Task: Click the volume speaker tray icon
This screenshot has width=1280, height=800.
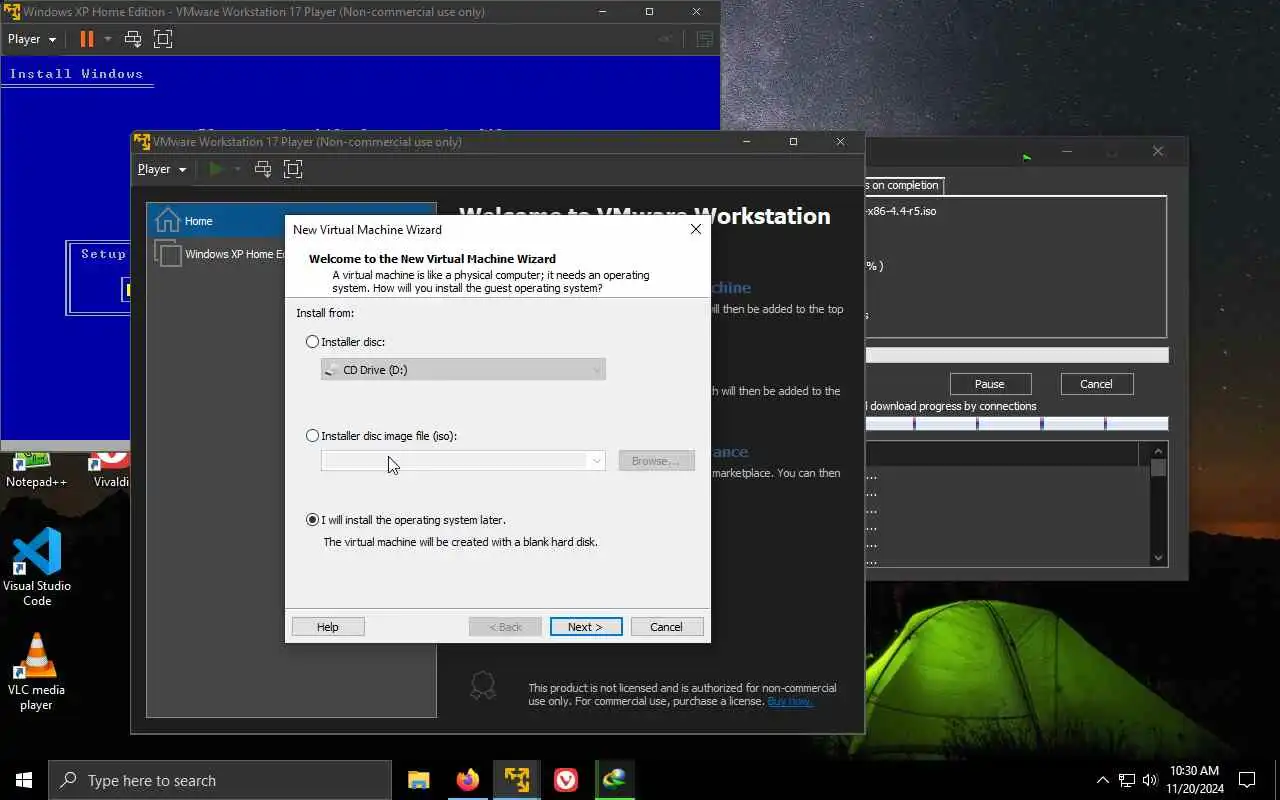Action: click(x=1150, y=780)
